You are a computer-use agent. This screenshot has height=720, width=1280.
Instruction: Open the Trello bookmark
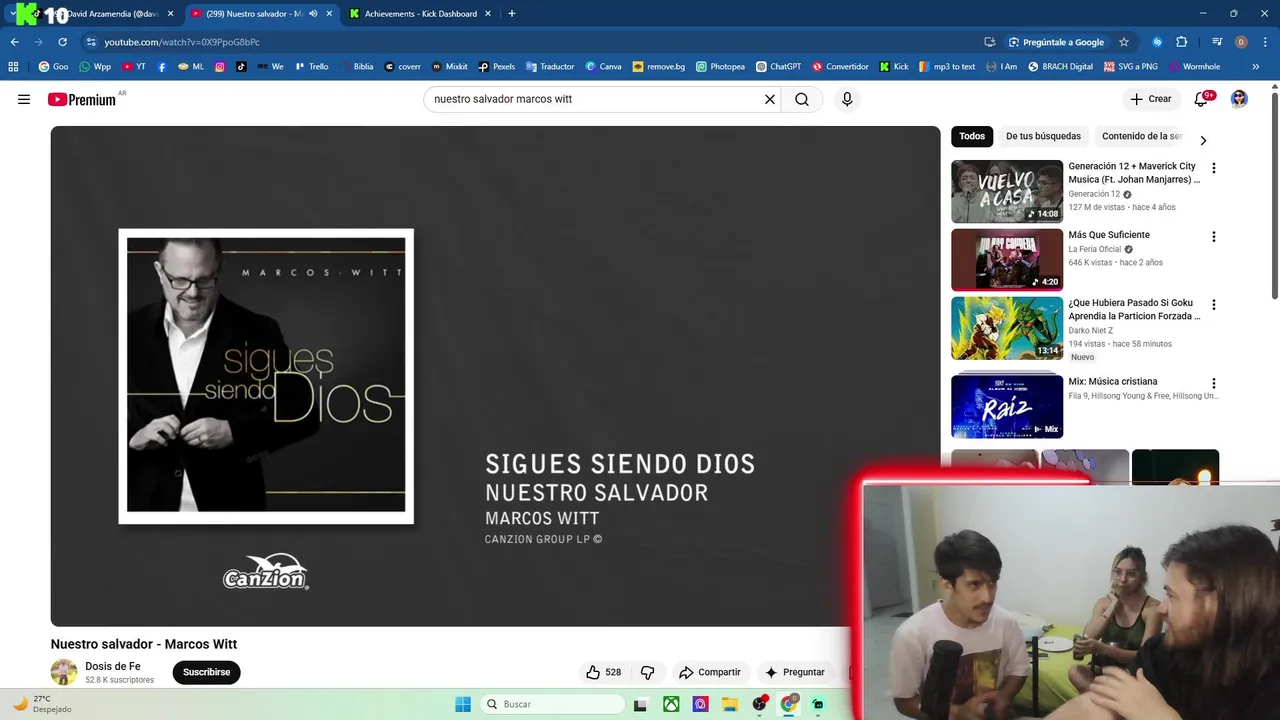(x=310, y=67)
